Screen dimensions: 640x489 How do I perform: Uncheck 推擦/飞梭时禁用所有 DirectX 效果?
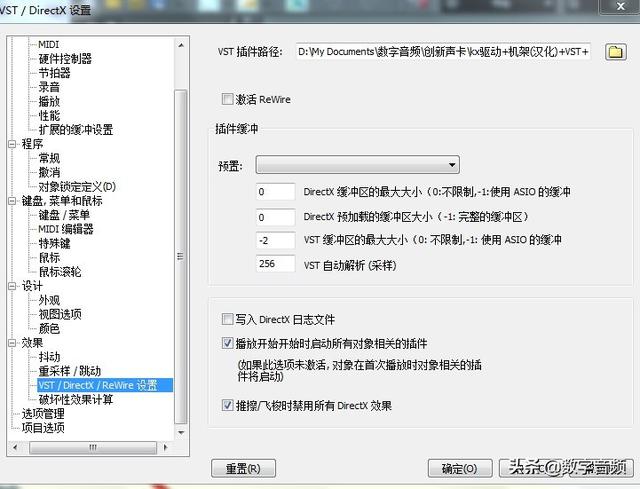227,405
